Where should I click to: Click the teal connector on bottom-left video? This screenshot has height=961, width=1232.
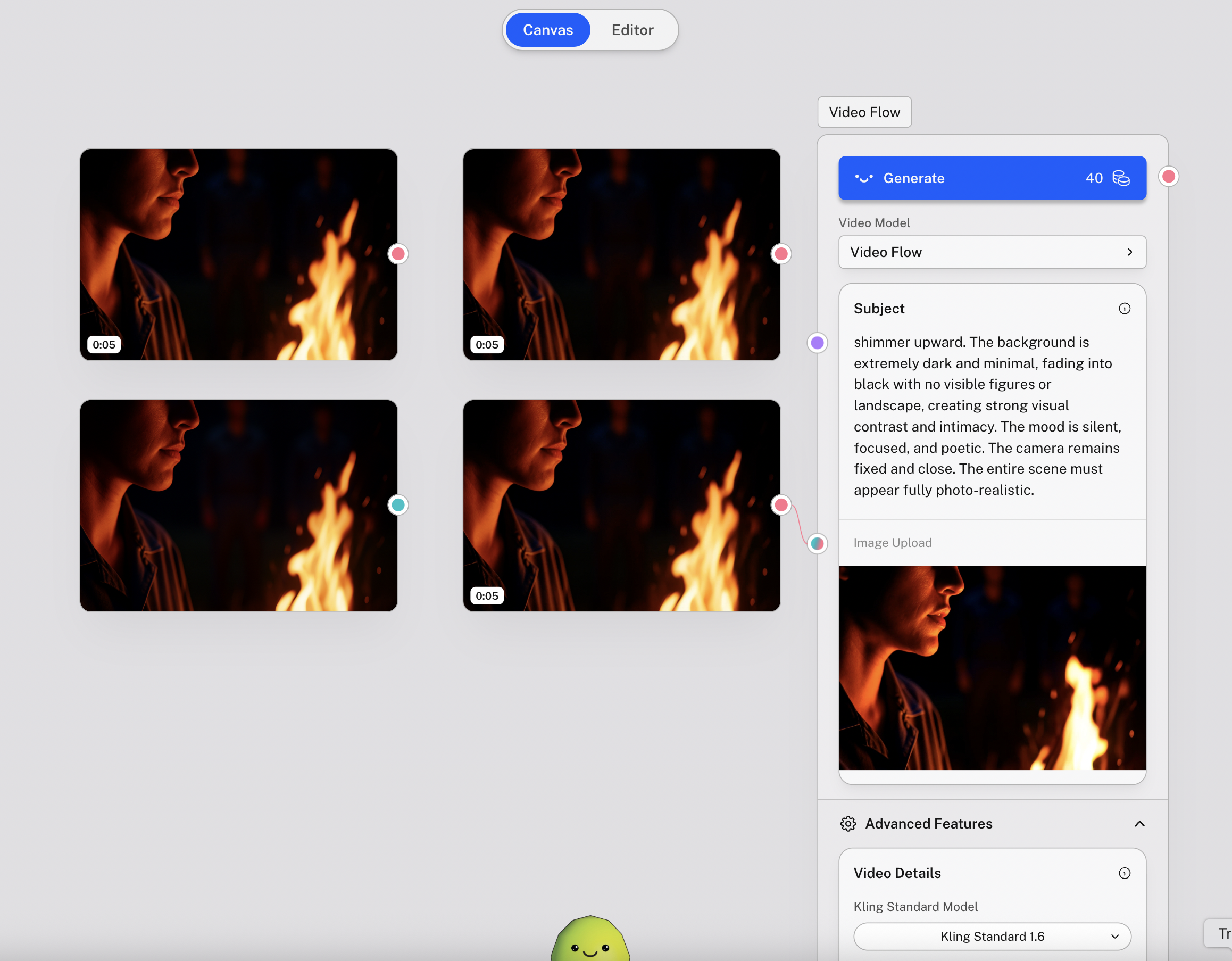coord(398,504)
